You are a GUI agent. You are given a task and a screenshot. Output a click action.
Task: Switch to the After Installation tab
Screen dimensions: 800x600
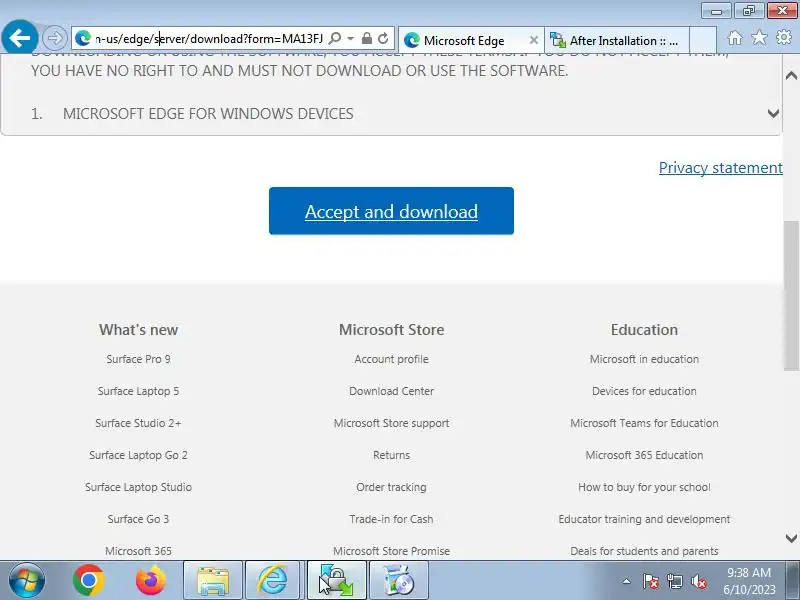[x=616, y=40]
